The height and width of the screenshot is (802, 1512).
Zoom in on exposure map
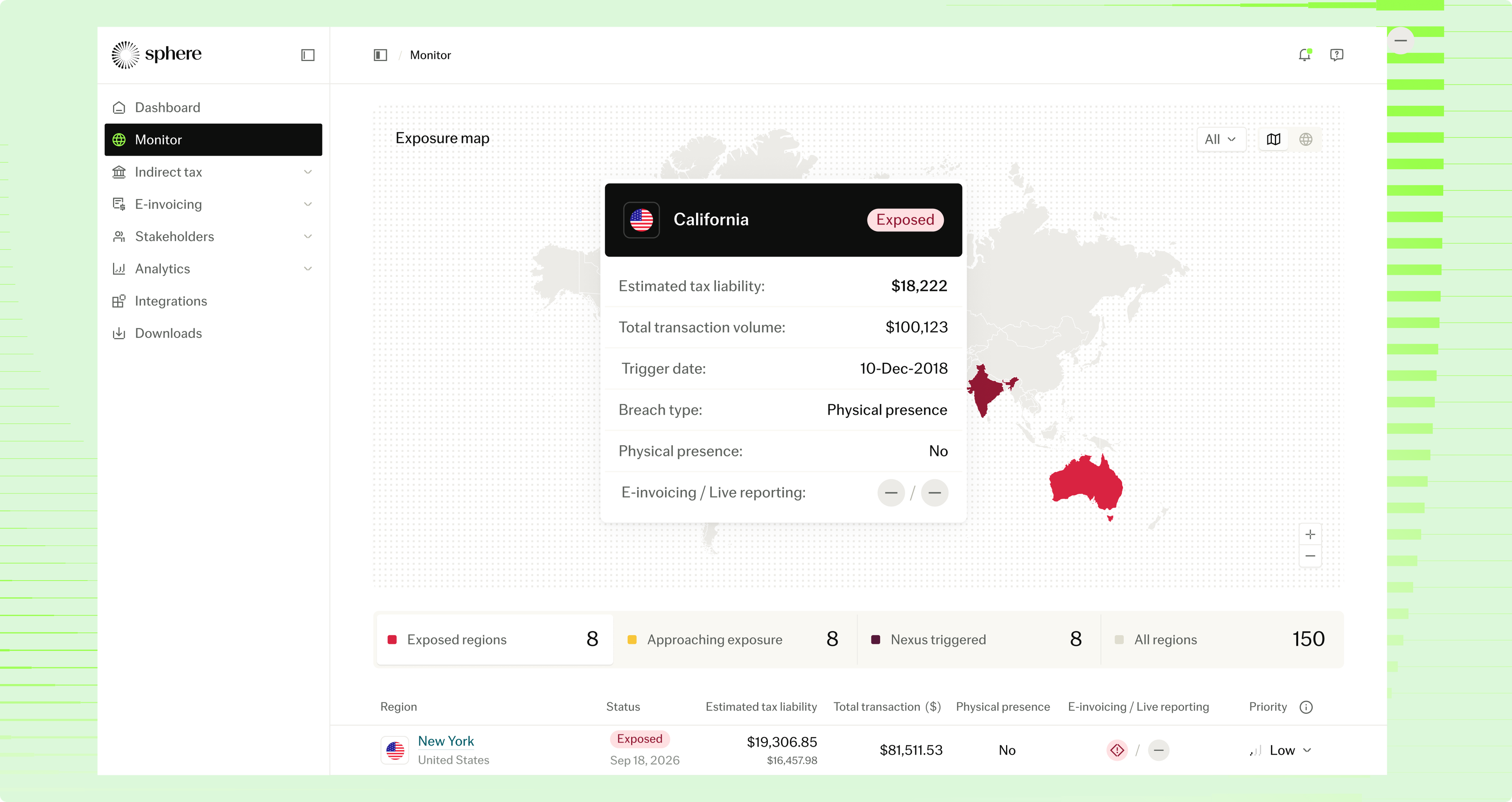(x=1310, y=534)
